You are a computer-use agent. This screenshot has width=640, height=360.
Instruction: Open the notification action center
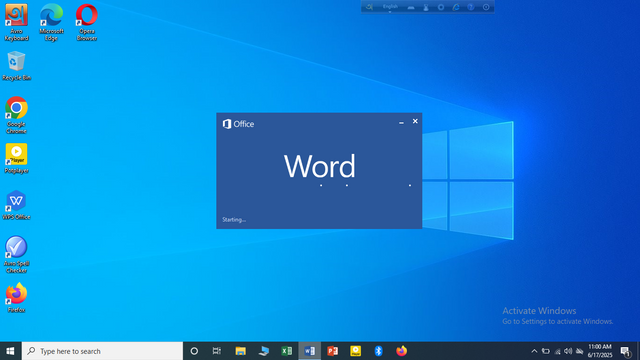pyautogui.click(x=625, y=351)
